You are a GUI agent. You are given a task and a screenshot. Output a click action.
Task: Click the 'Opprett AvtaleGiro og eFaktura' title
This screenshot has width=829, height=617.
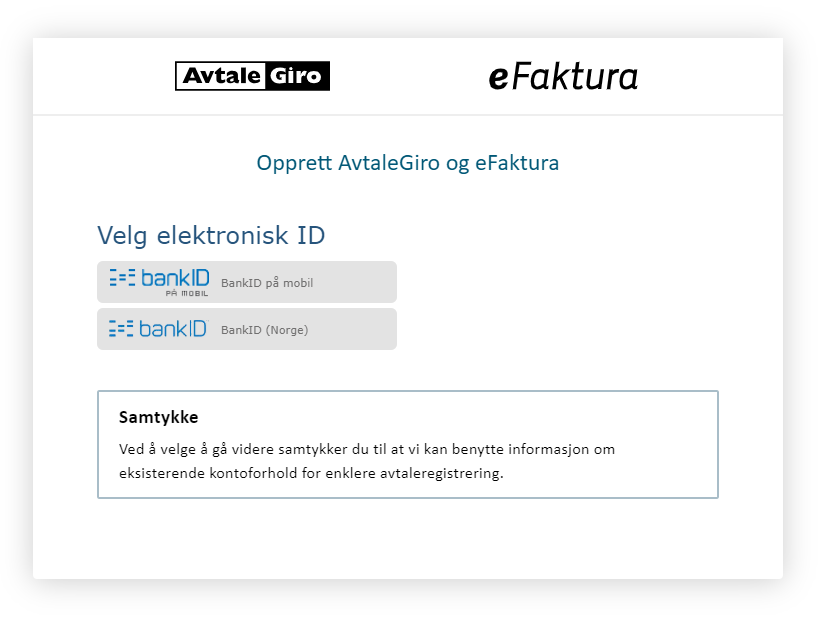click(408, 163)
